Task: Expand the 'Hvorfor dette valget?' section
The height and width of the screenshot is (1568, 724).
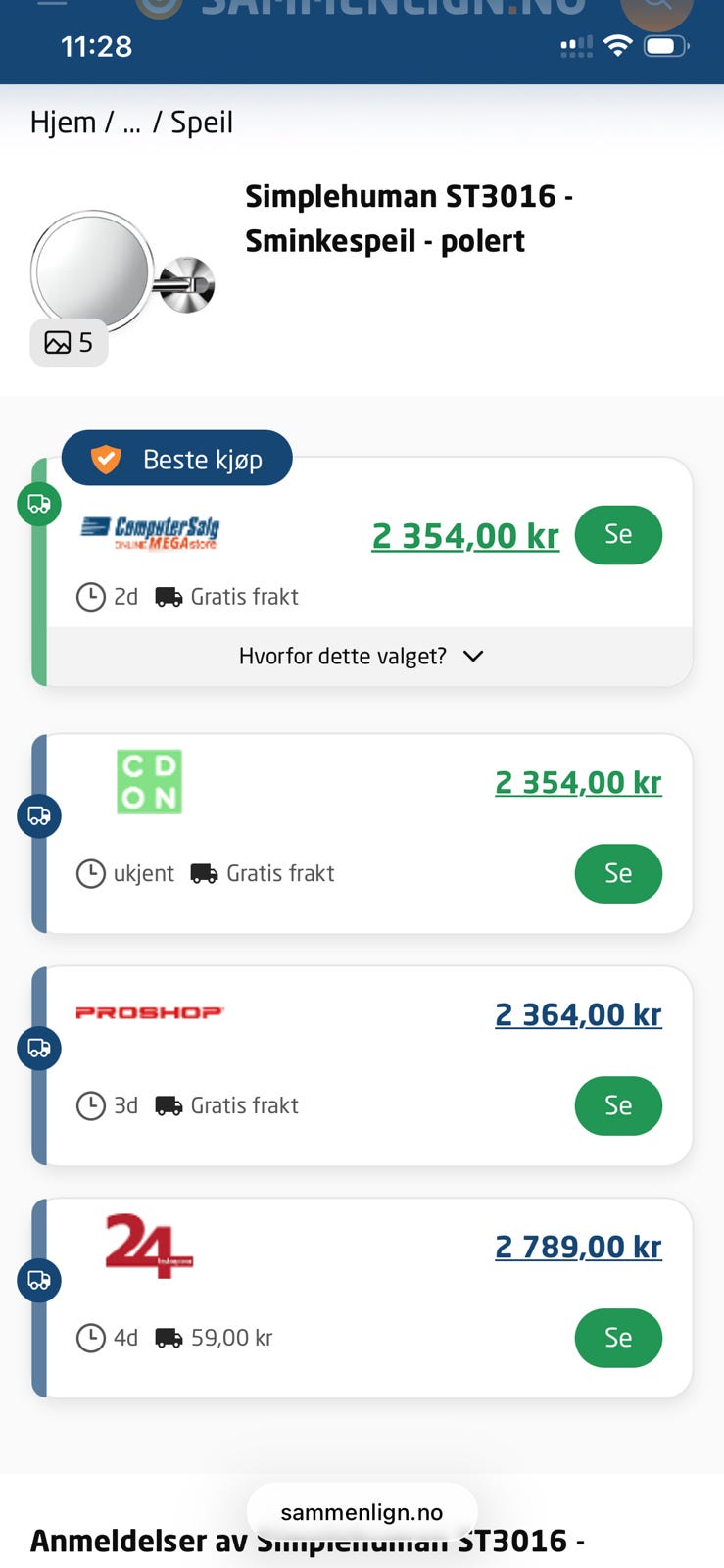Action: tap(369, 656)
